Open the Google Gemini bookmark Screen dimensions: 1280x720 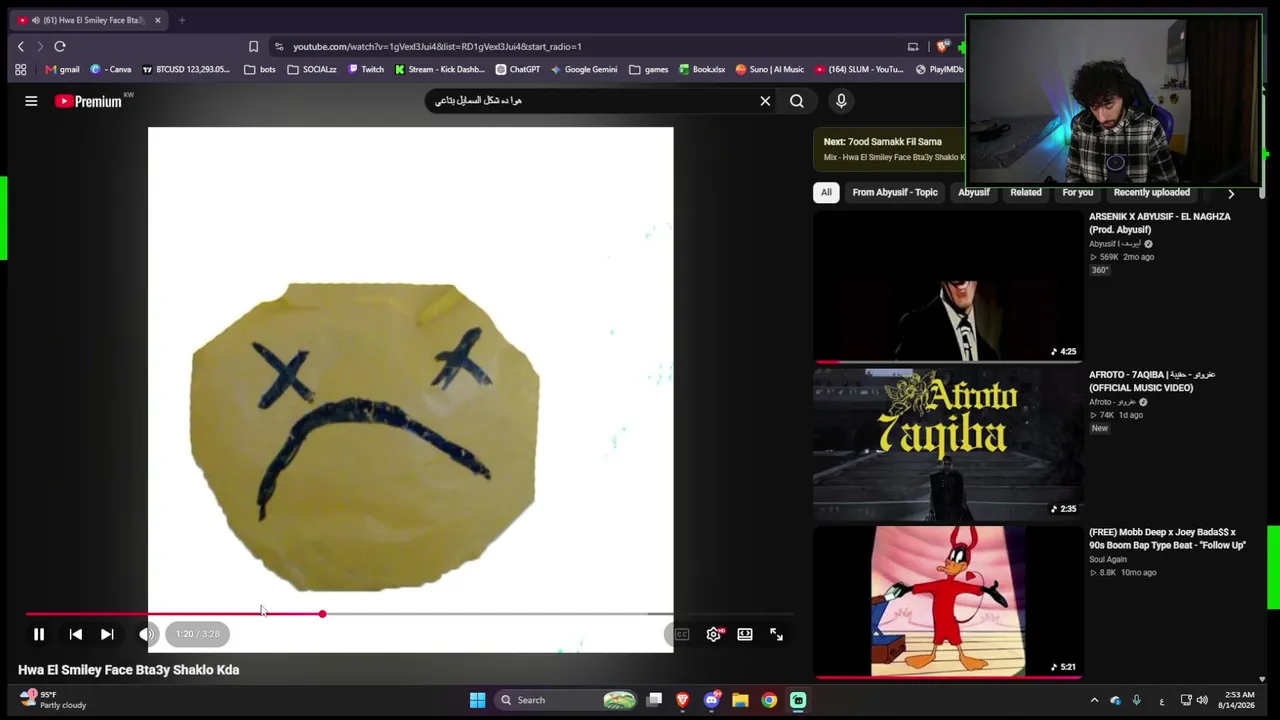[x=583, y=69]
